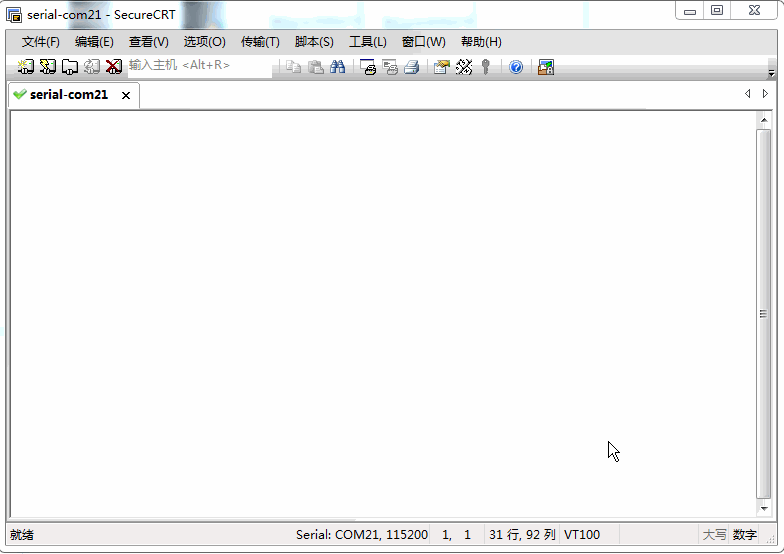Maximize the SecureCRT window
This screenshot has height=554, width=784.
[x=716, y=11]
